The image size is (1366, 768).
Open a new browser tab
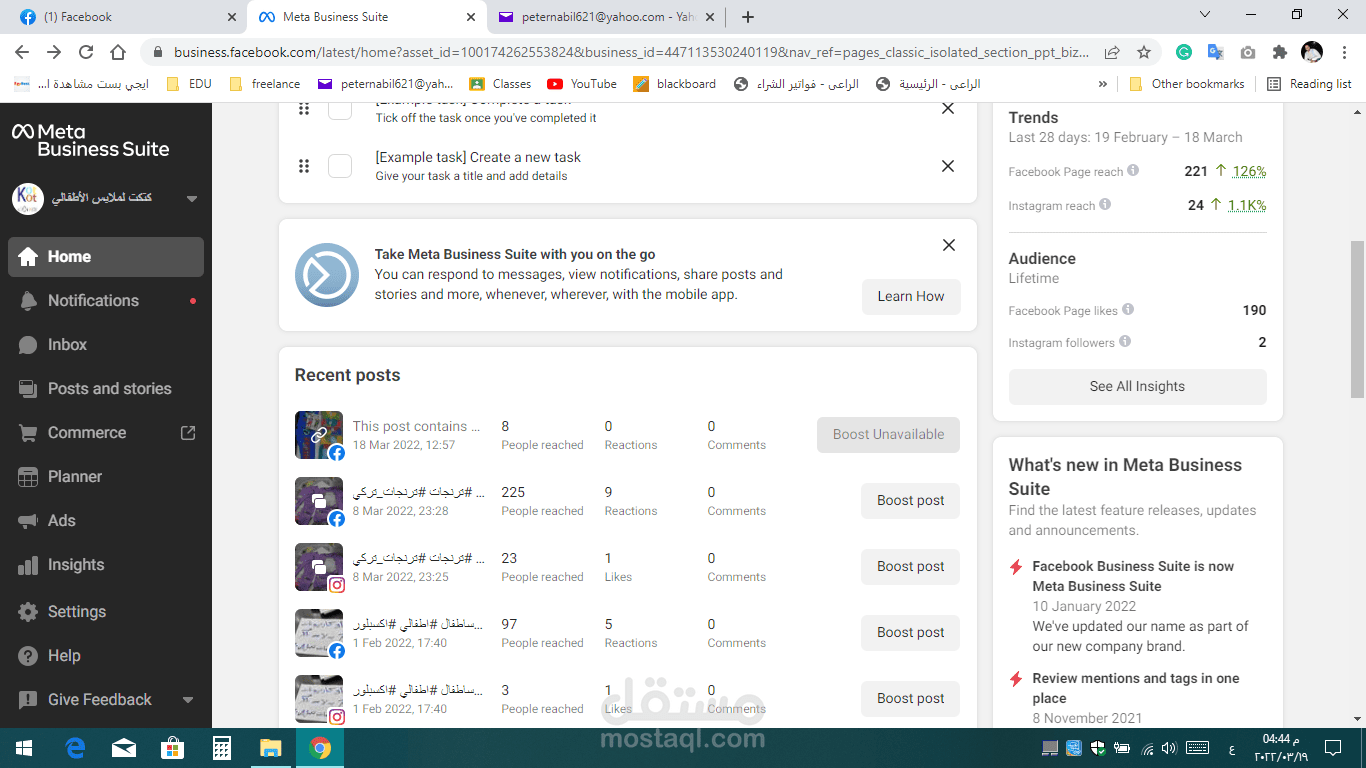click(x=748, y=17)
